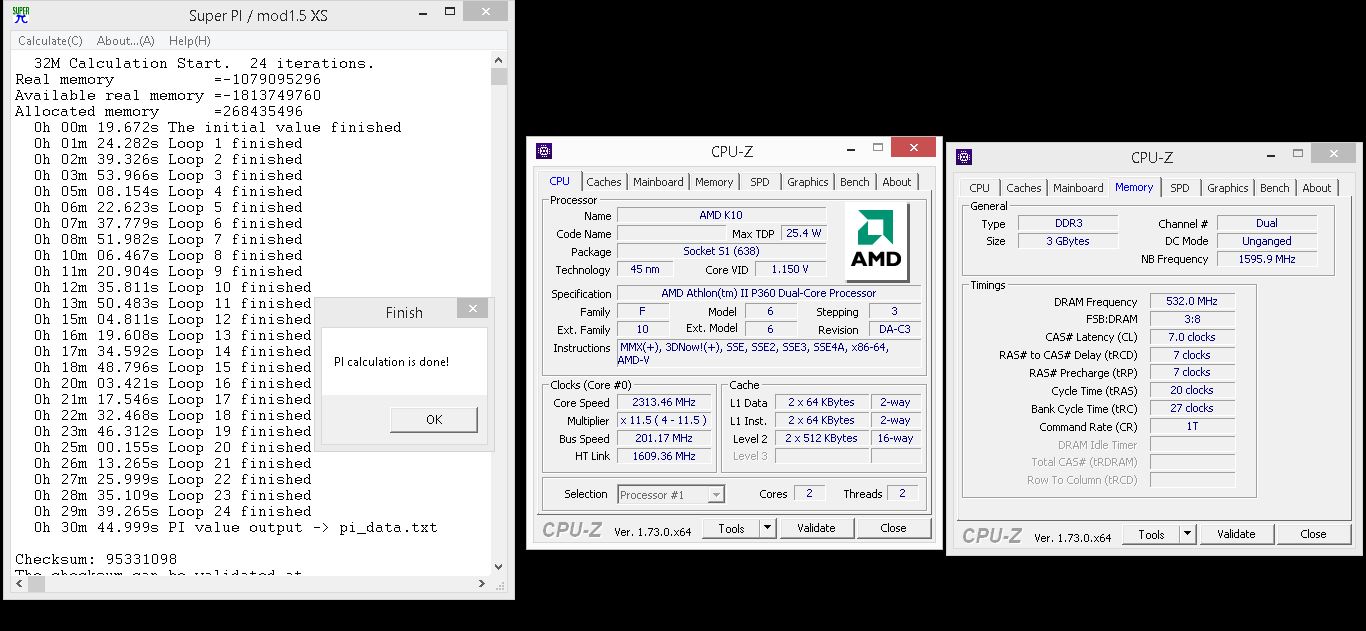The image size is (1366, 631).
Task: Expand Tools dropdown arrow in CPU-Z CPU window
Action: point(768,528)
